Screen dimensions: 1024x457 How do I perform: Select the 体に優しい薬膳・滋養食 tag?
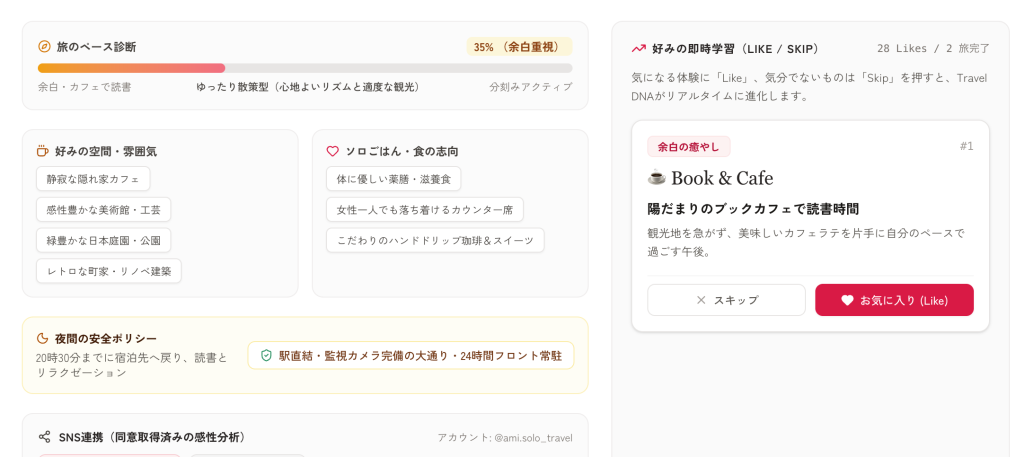[393, 178]
